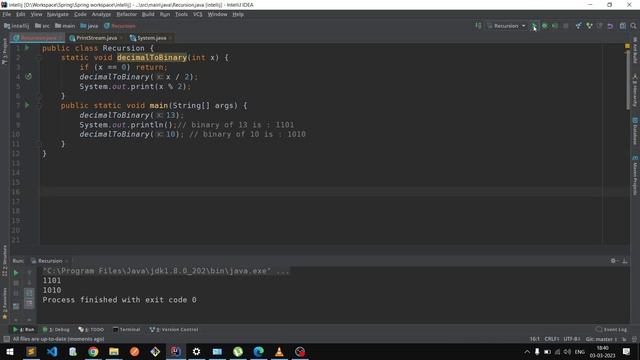Click the run gutter arrow beside class Recursion

coord(27,48)
